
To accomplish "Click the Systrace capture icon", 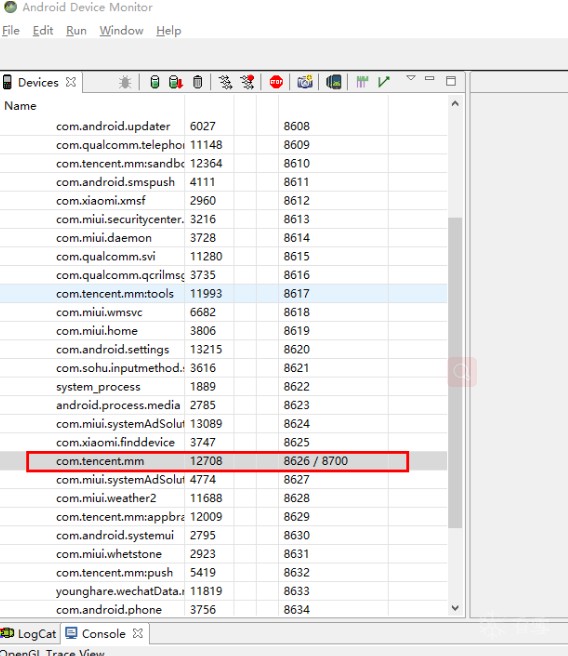I will [362, 82].
